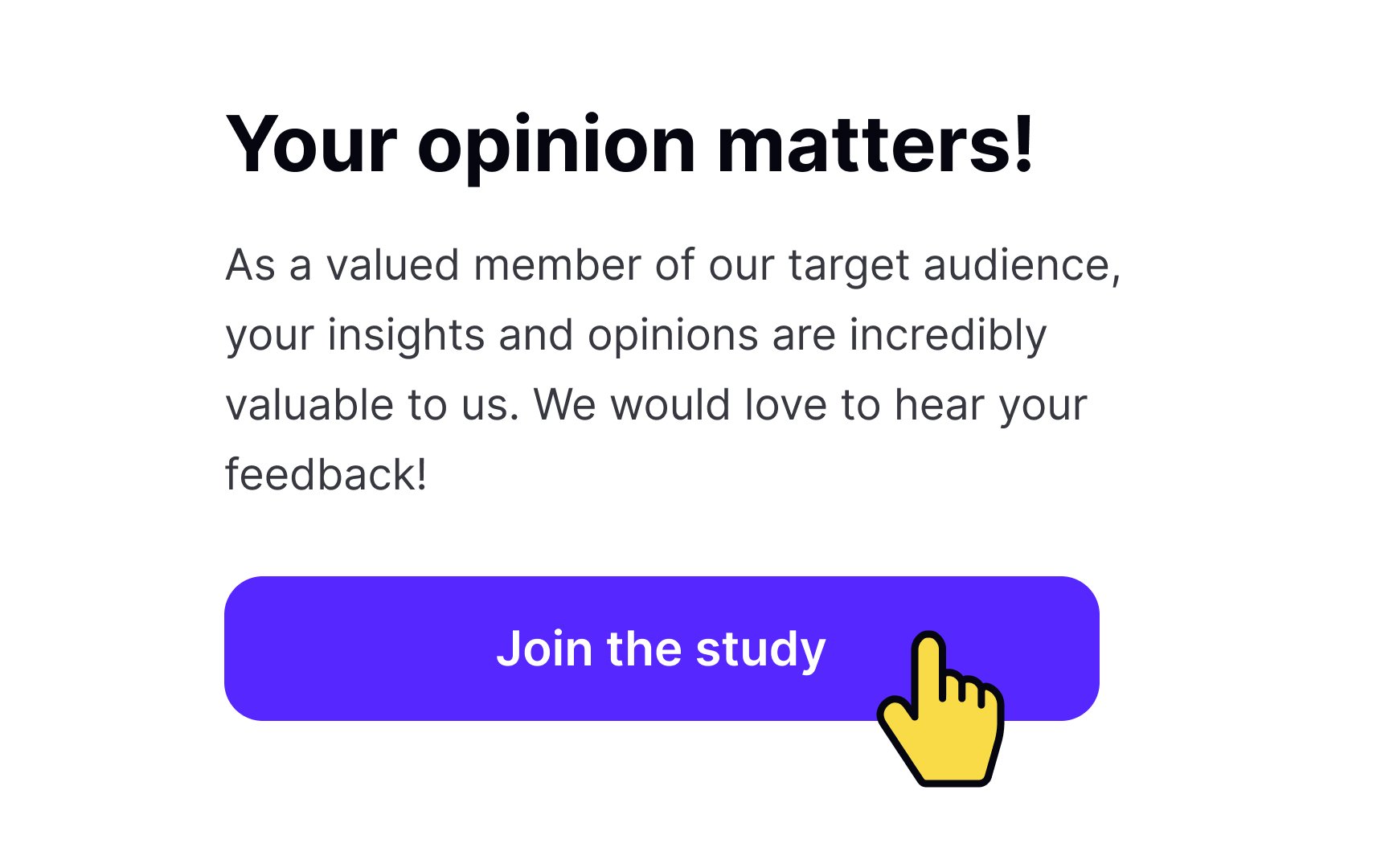Click the word 'feedback!' in the paragraph

[326, 474]
